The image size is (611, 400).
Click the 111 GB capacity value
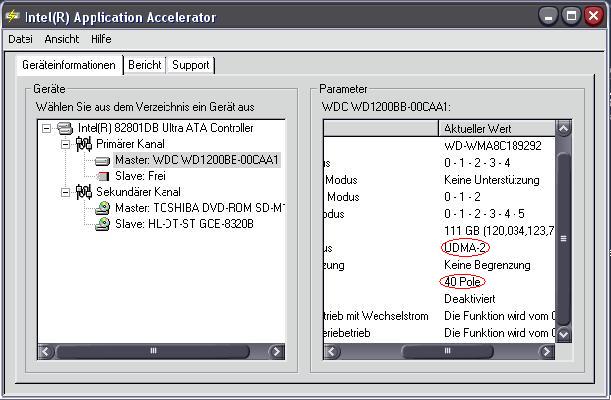(499, 231)
